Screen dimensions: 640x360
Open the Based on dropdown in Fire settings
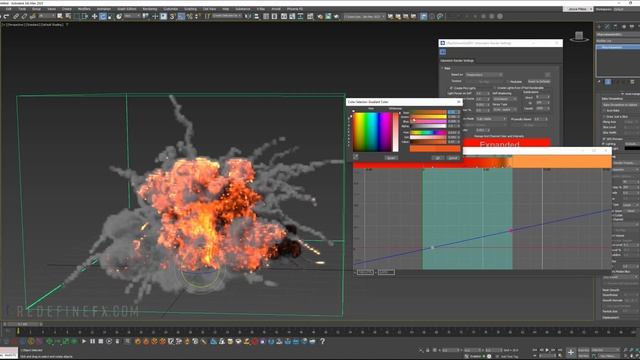point(484,75)
